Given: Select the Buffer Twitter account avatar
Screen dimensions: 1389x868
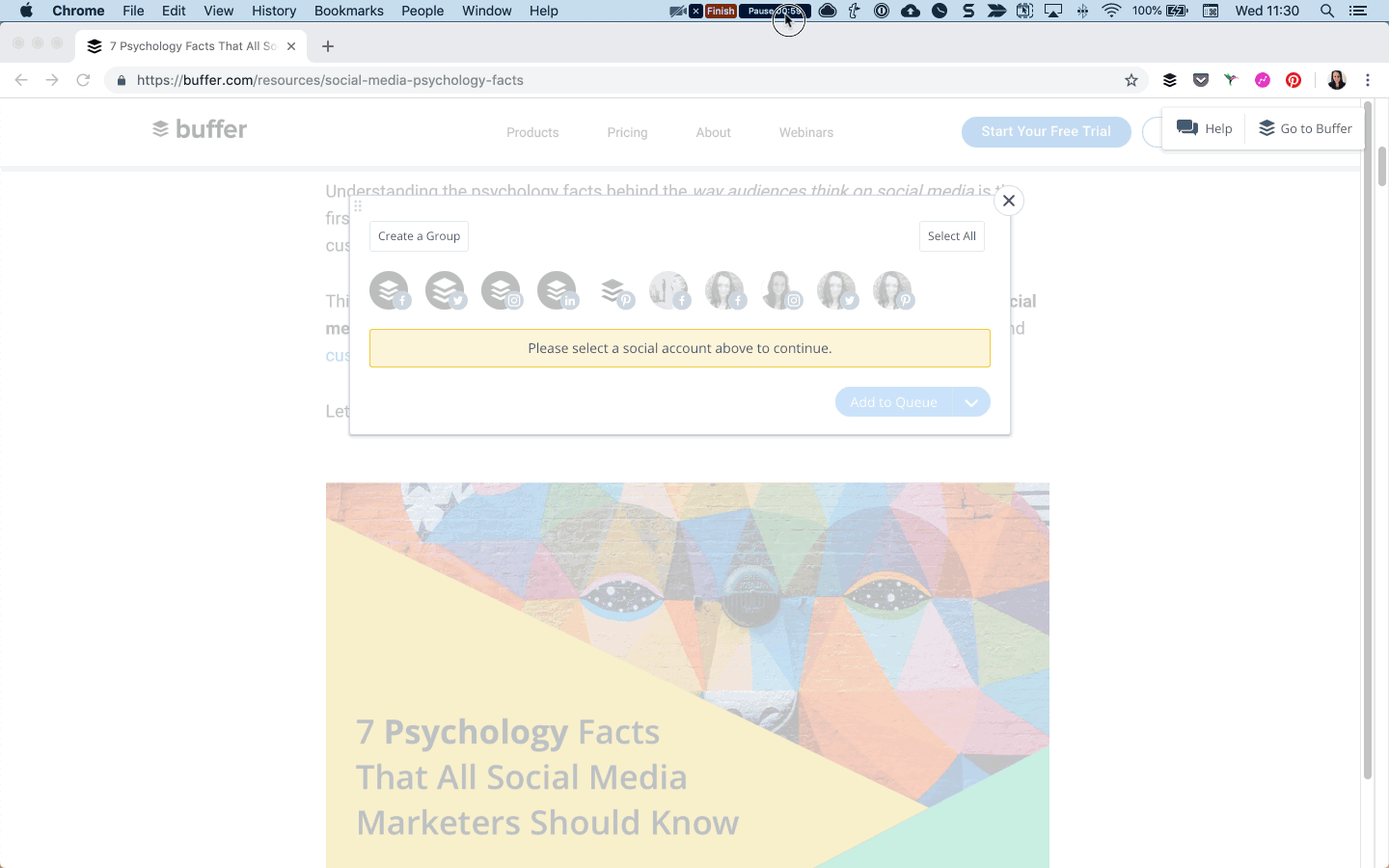Looking at the screenshot, I should [x=446, y=289].
